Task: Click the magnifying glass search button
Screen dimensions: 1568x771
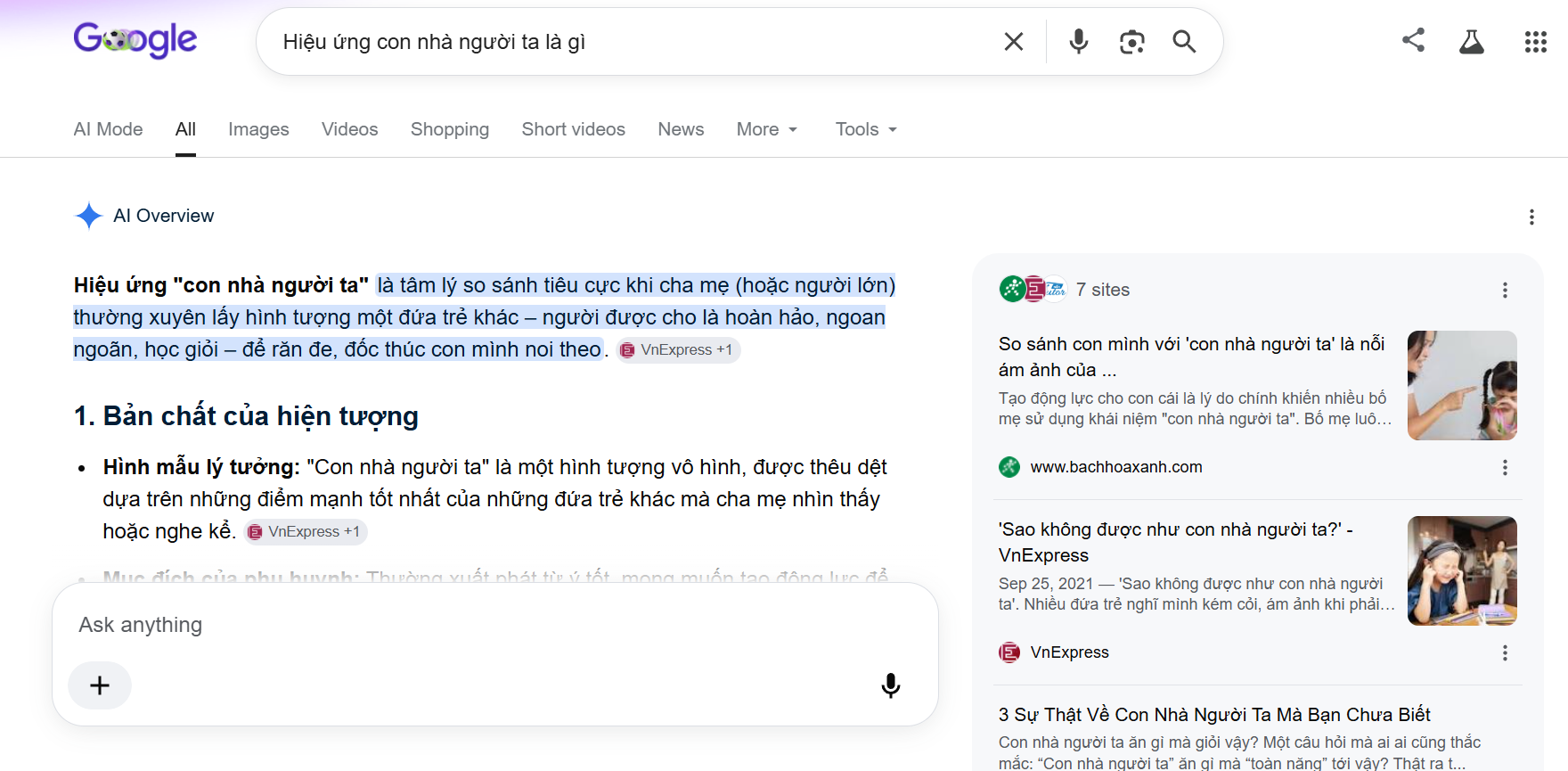Action: (x=1184, y=41)
